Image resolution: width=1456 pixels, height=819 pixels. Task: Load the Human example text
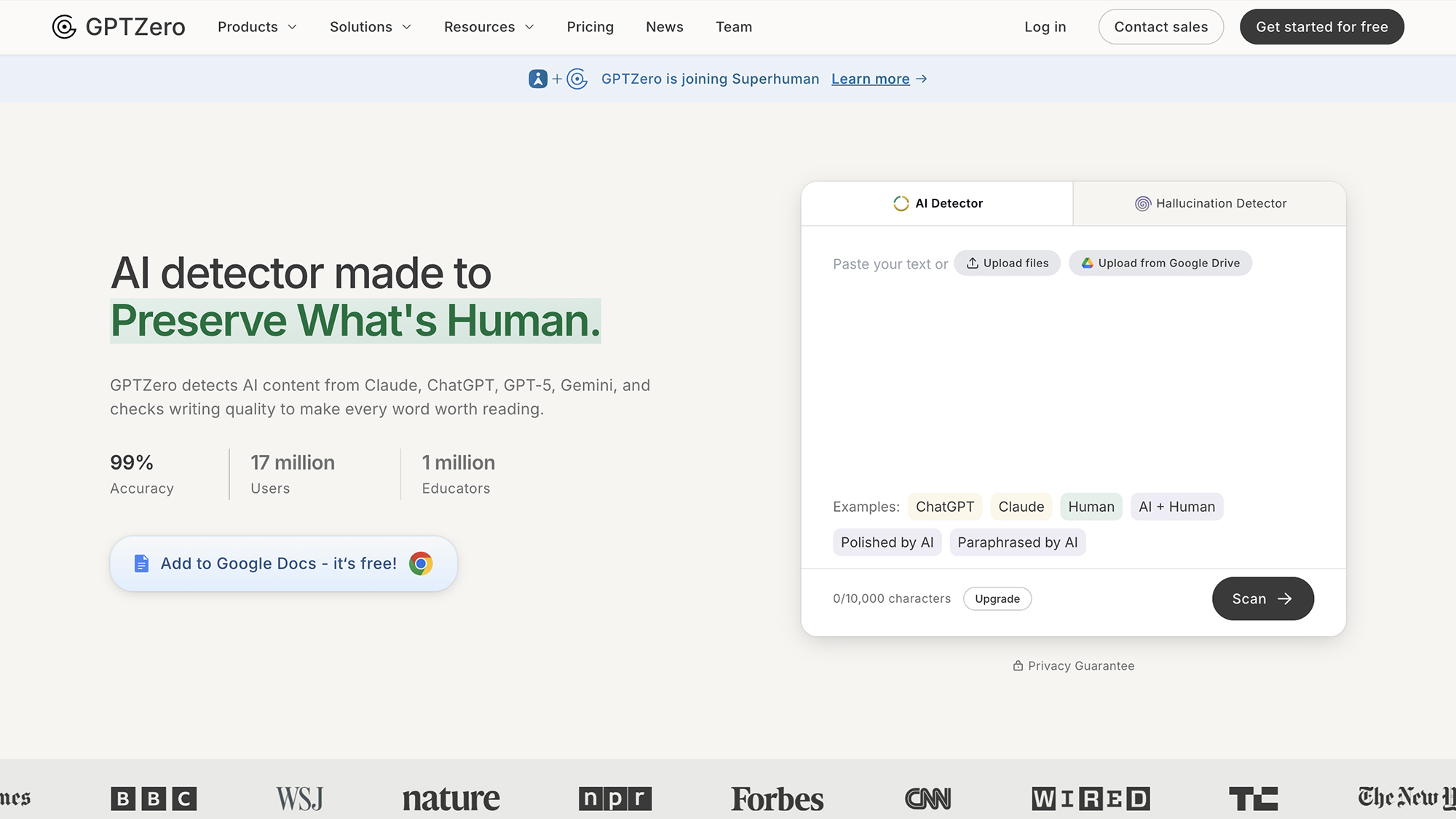1091,507
